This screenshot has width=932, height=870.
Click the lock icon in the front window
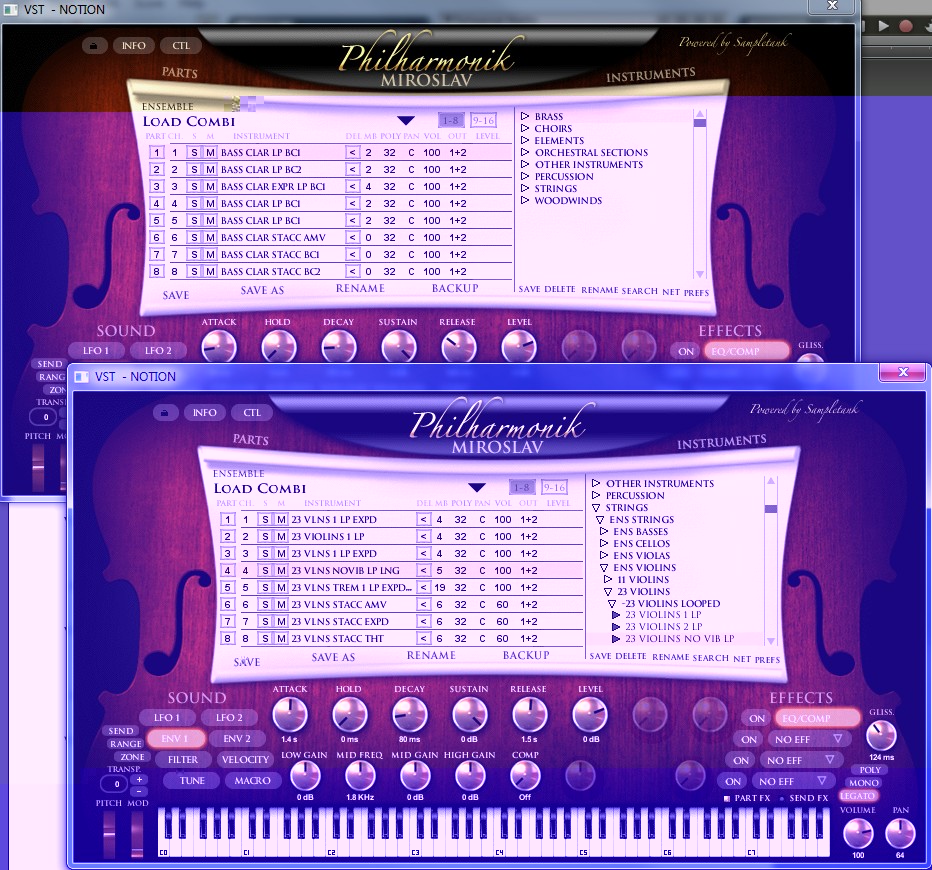(165, 412)
